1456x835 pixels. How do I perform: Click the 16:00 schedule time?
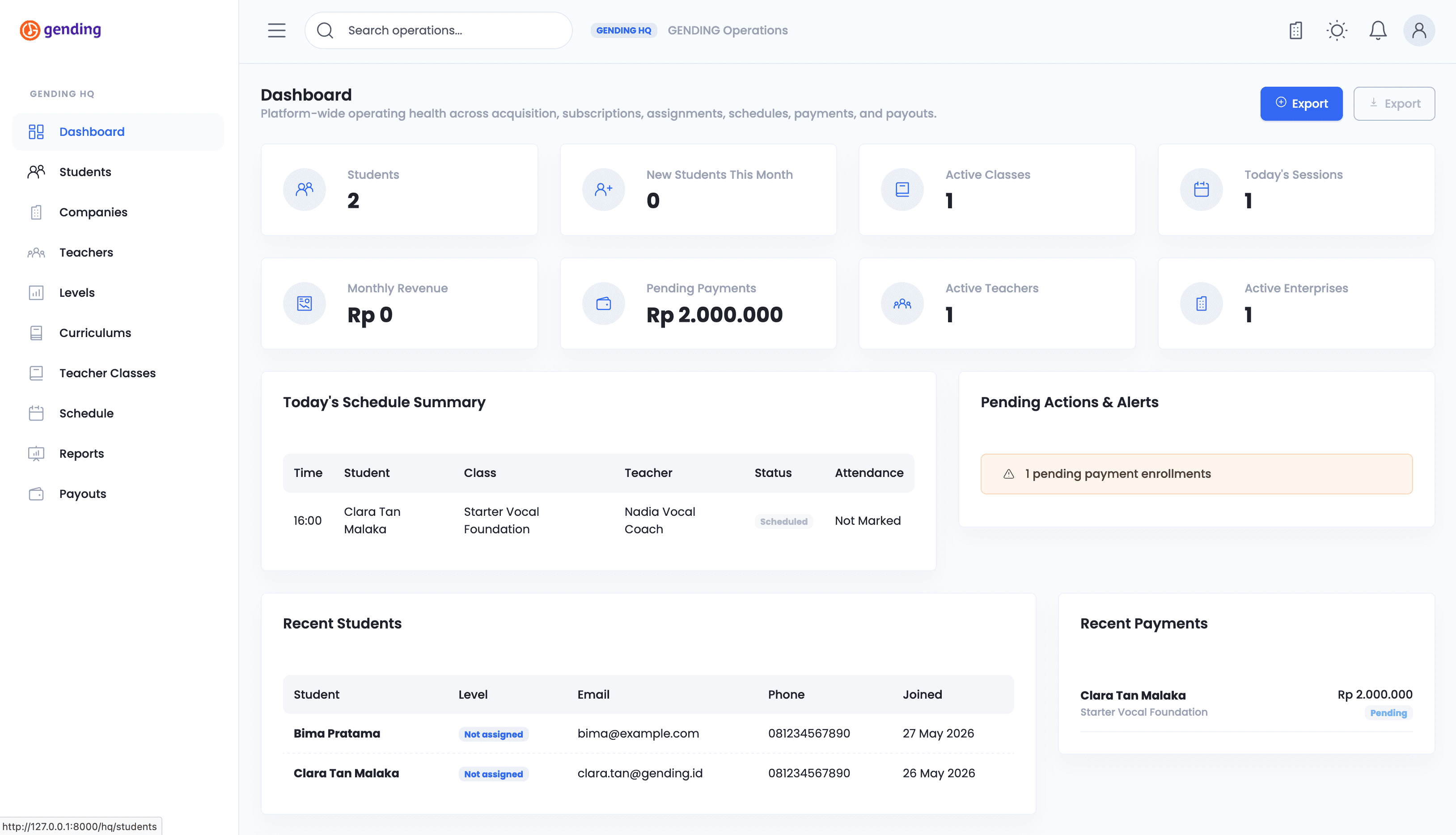[308, 521]
